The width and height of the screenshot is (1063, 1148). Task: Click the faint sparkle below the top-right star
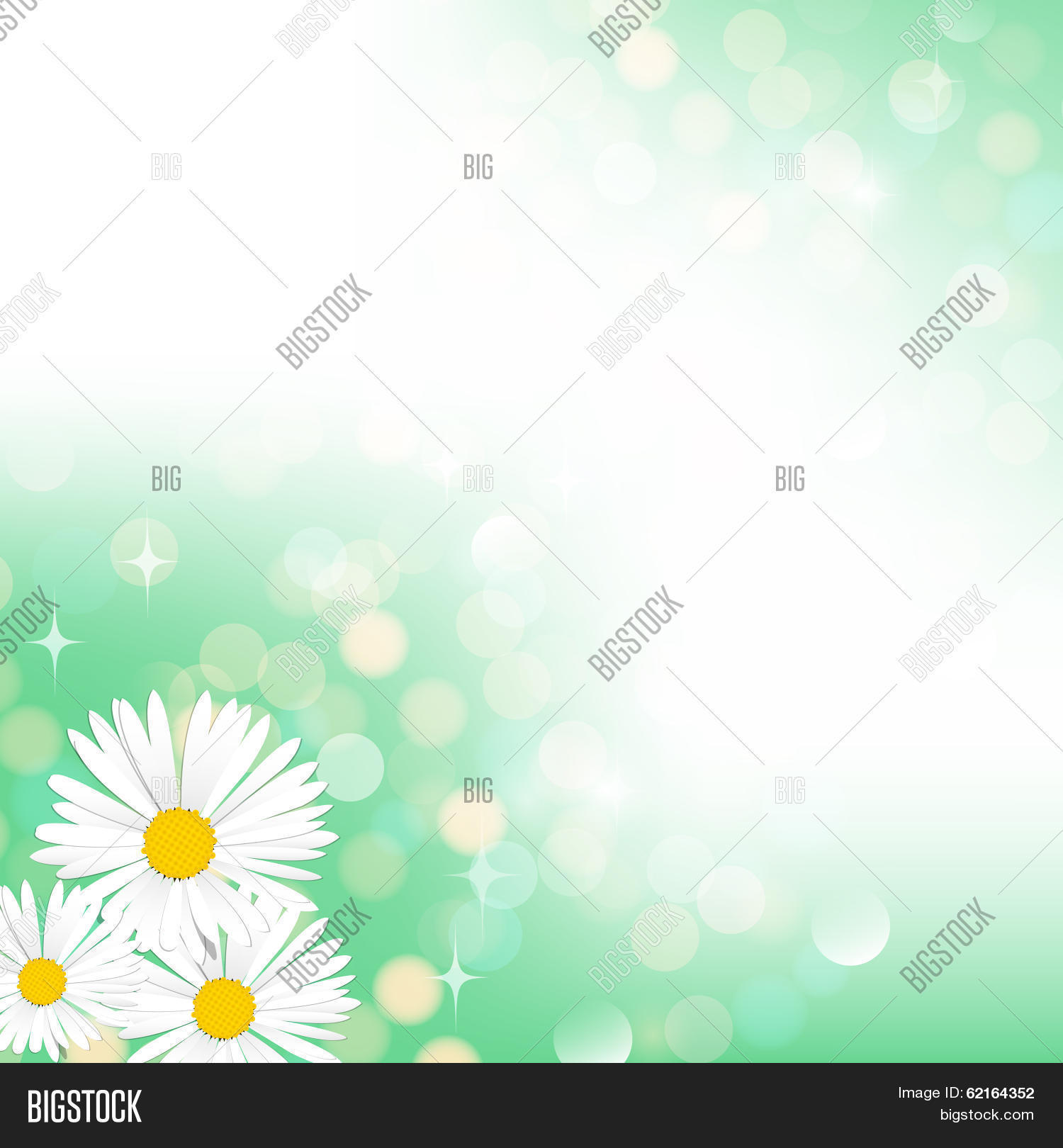872,192
